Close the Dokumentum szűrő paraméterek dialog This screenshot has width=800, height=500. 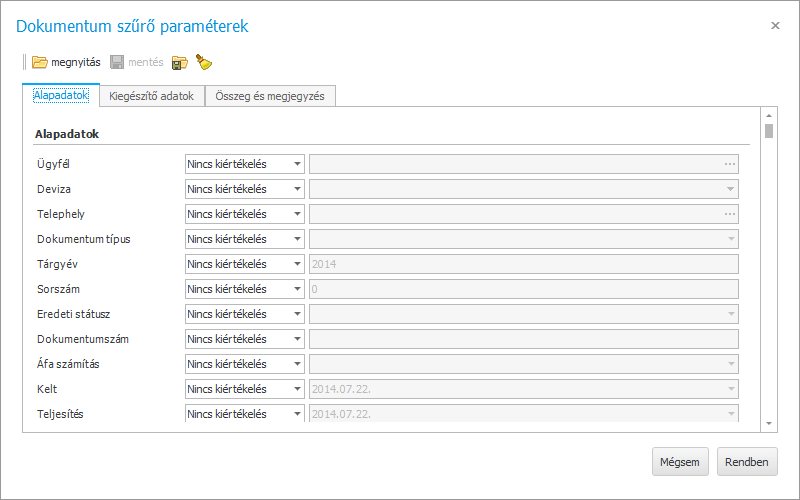pyautogui.click(x=775, y=26)
